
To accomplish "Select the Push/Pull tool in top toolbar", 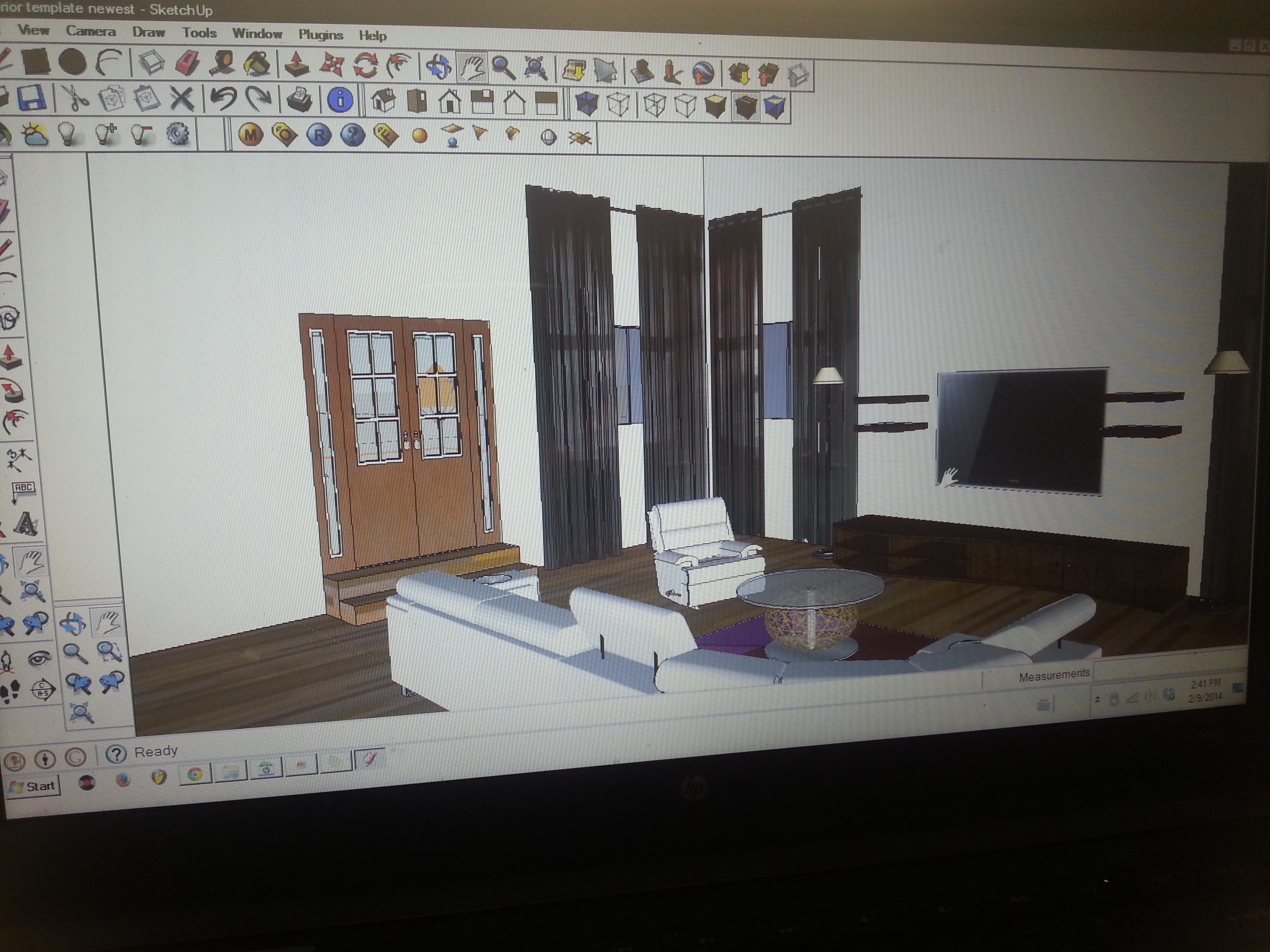I will 296,65.
